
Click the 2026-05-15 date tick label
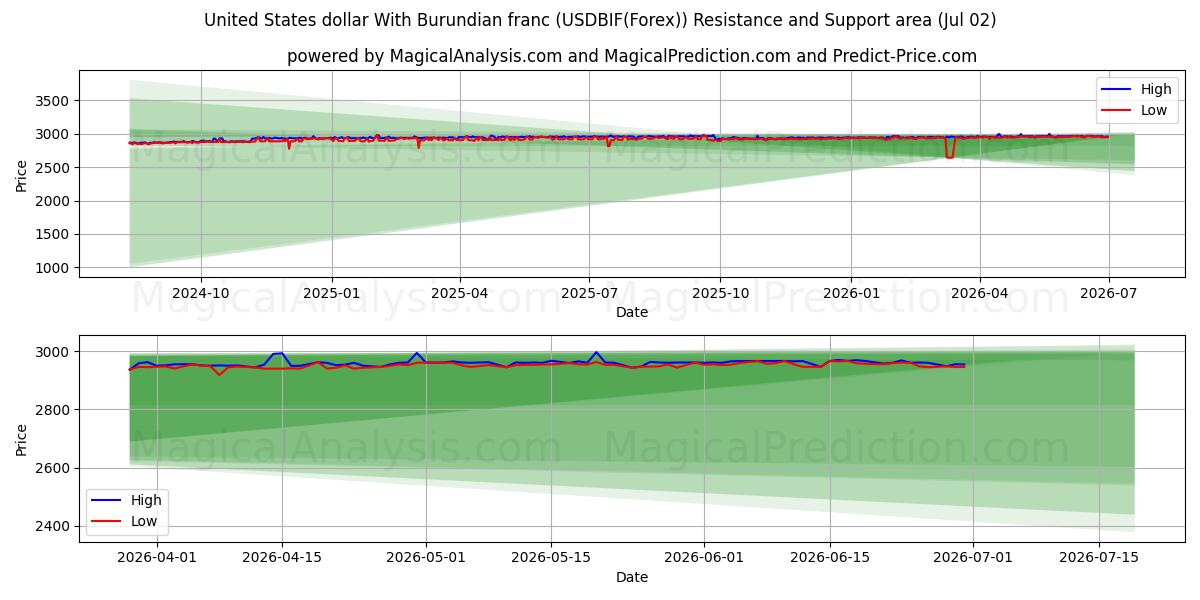(551, 557)
